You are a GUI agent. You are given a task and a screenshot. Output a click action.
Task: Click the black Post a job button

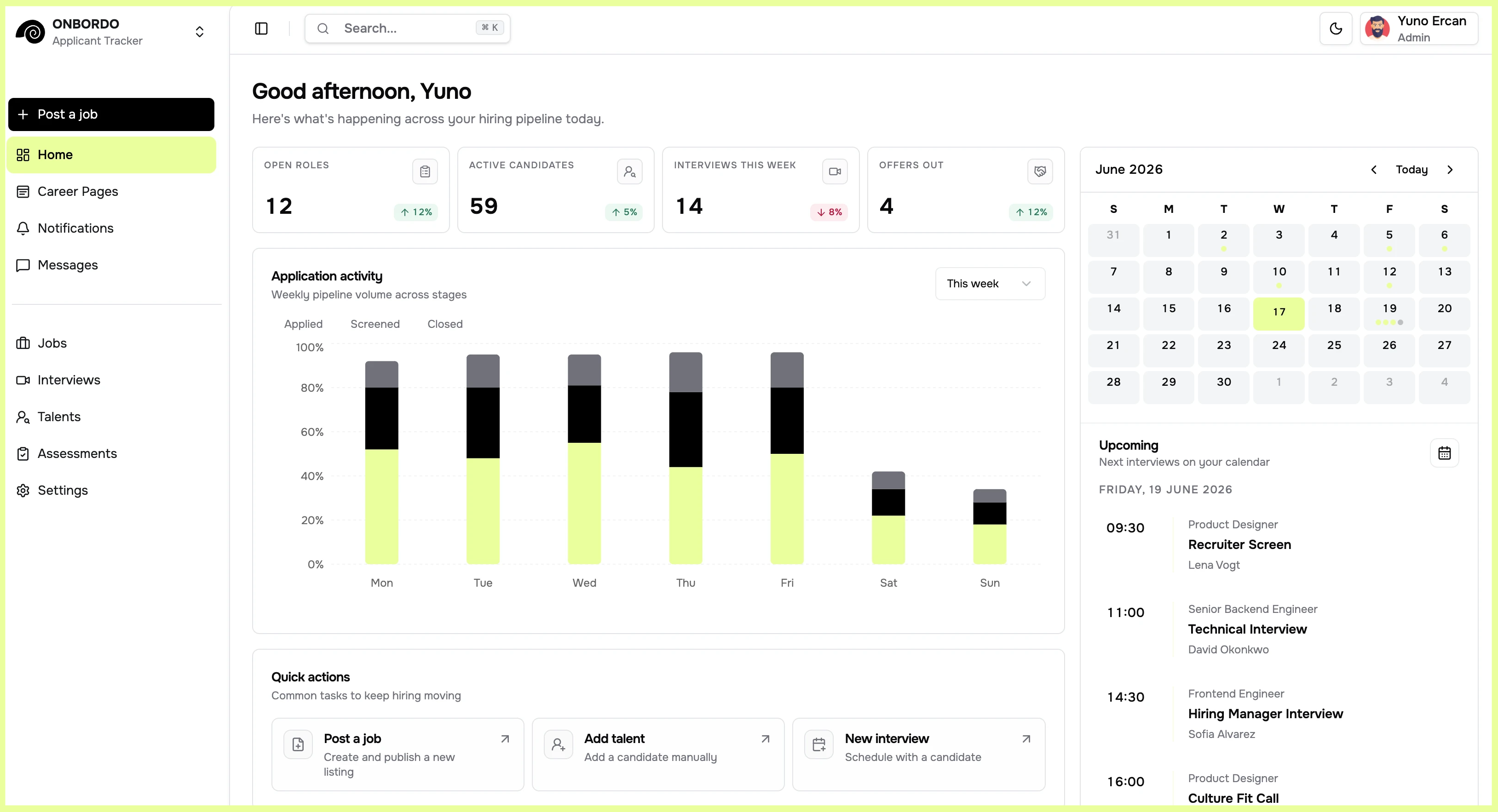click(111, 114)
